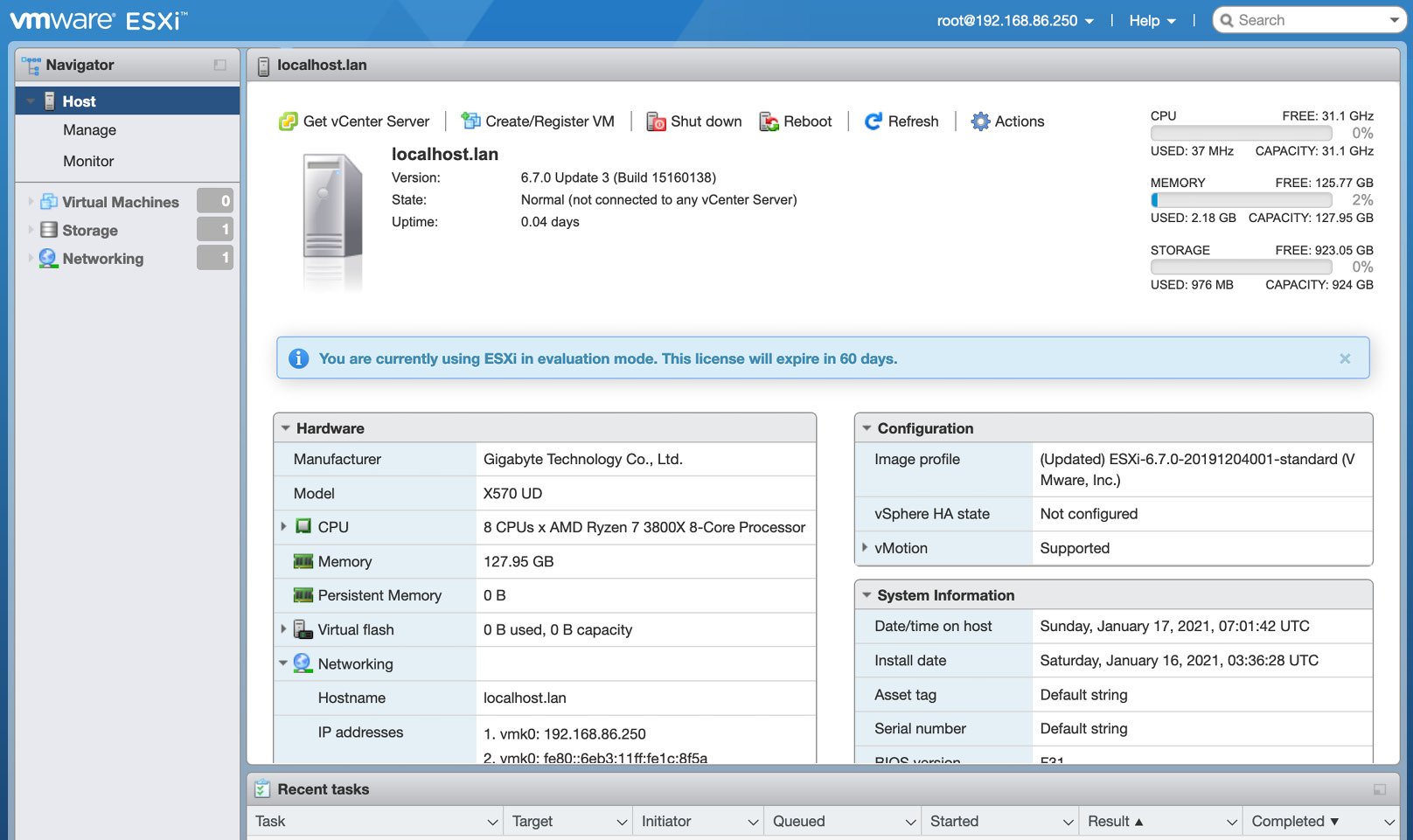Image resolution: width=1413 pixels, height=840 pixels.
Task: Click the Virtual Machines icon
Action: 49,202
